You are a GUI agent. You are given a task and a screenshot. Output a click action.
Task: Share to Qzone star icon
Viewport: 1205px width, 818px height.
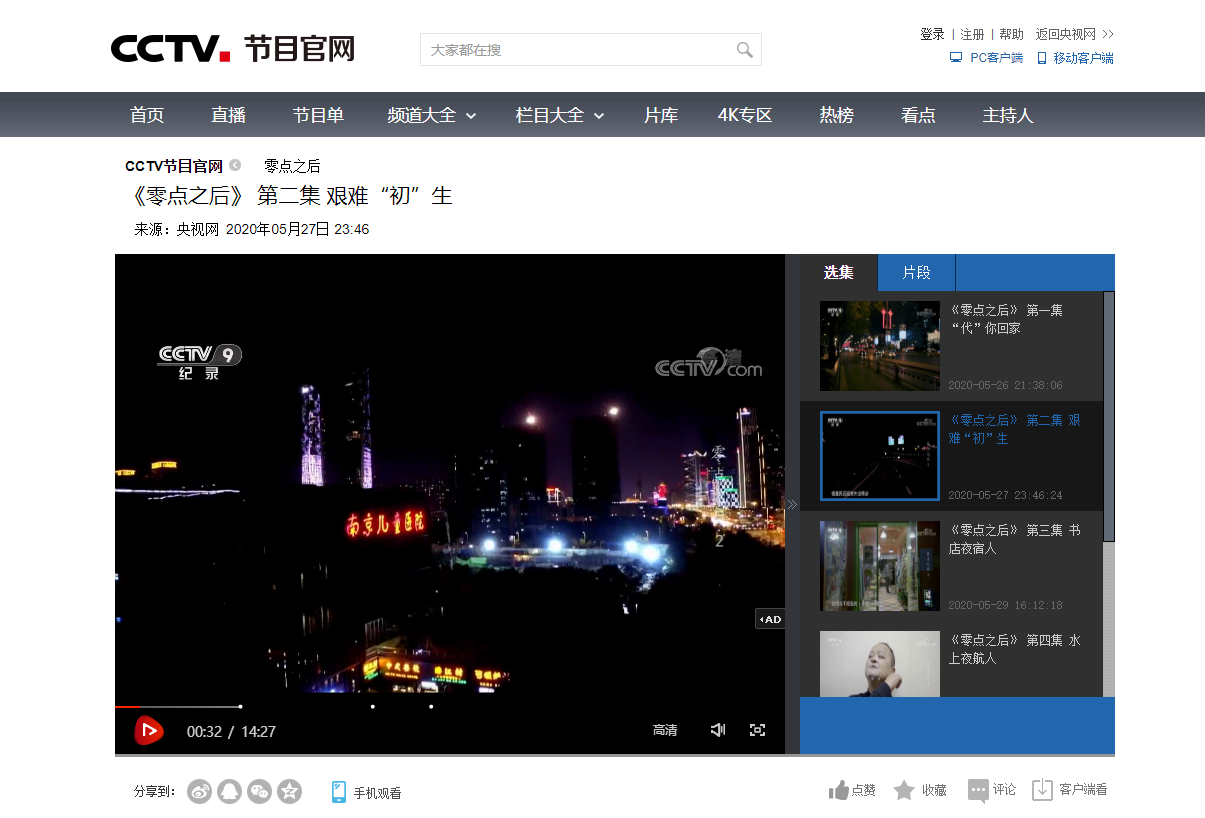tap(289, 792)
